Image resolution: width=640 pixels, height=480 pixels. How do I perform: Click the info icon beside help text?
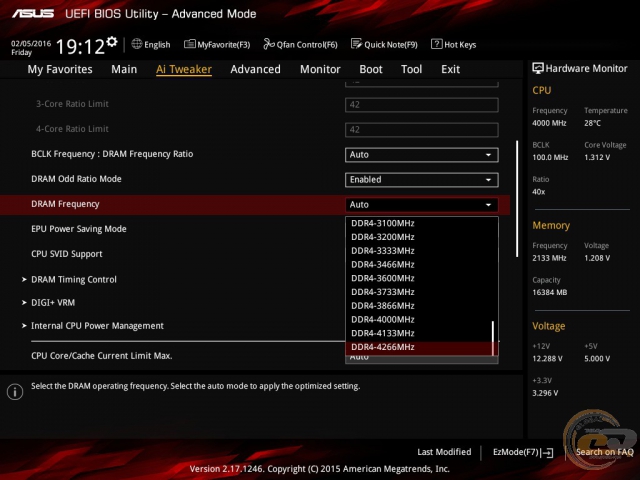[15, 392]
